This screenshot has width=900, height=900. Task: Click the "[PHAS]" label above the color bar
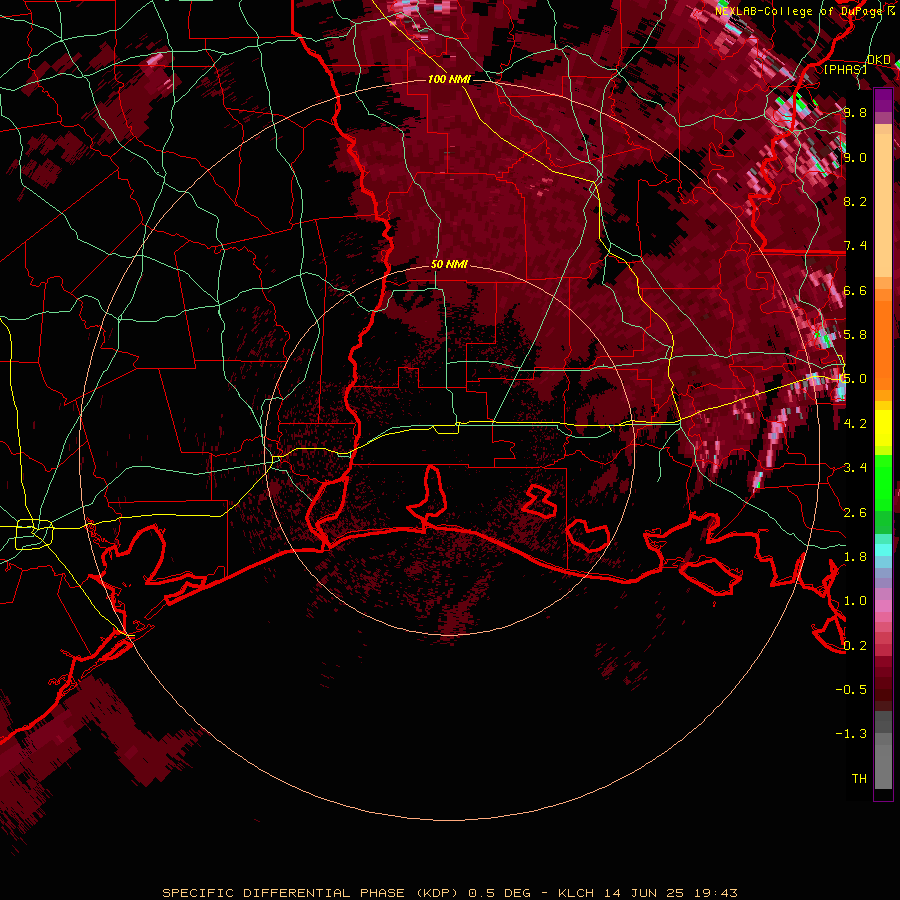845,69
